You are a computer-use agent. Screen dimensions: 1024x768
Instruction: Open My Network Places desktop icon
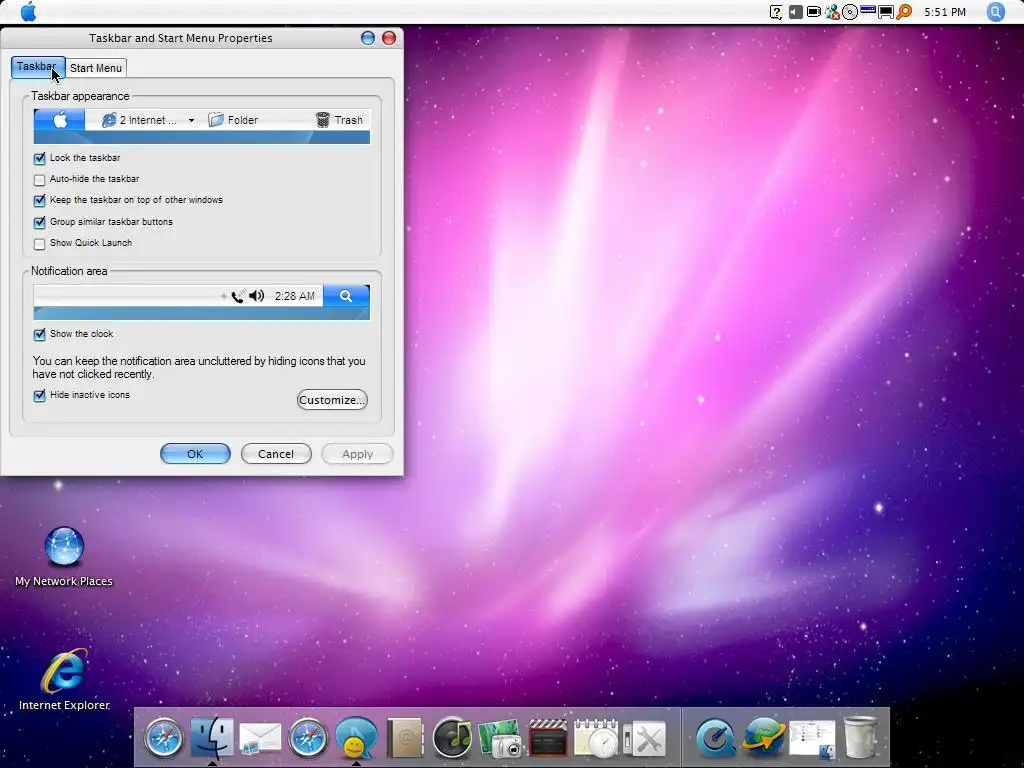click(64, 556)
